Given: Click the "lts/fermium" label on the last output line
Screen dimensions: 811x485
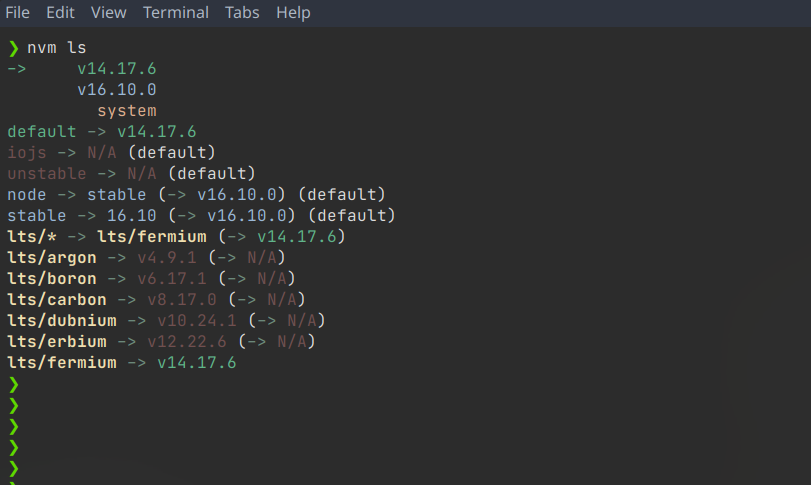Looking at the screenshot, I should coord(61,363).
